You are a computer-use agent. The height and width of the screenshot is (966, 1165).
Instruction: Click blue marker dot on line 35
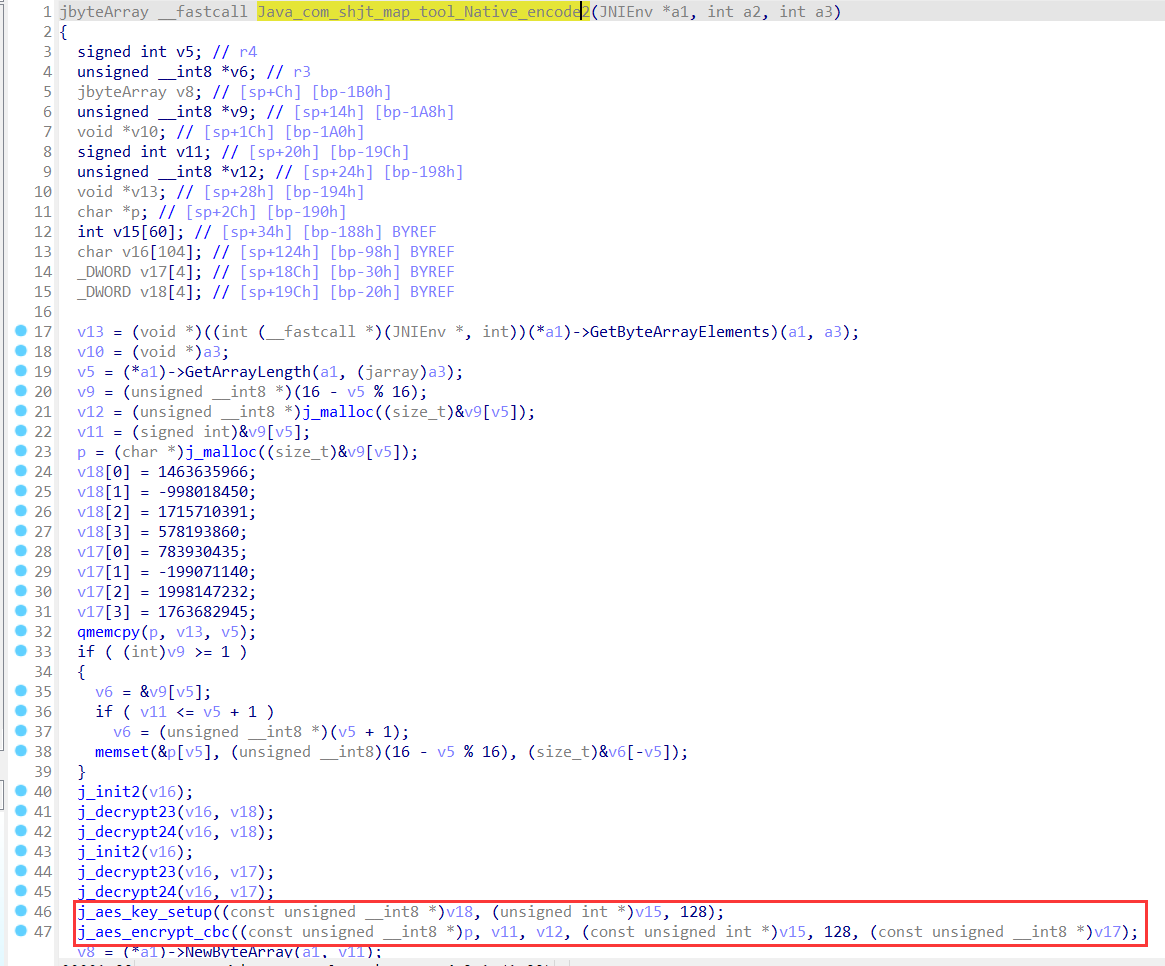(22, 692)
